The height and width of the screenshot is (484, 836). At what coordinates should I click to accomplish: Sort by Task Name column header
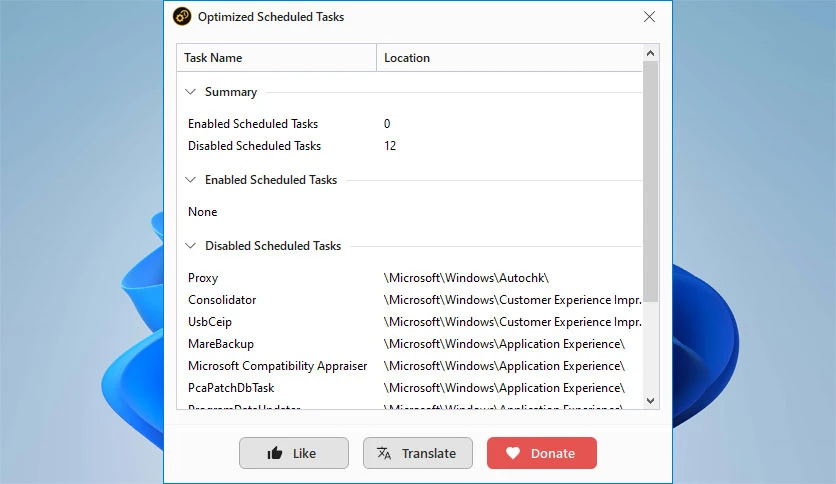tap(277, 58)
